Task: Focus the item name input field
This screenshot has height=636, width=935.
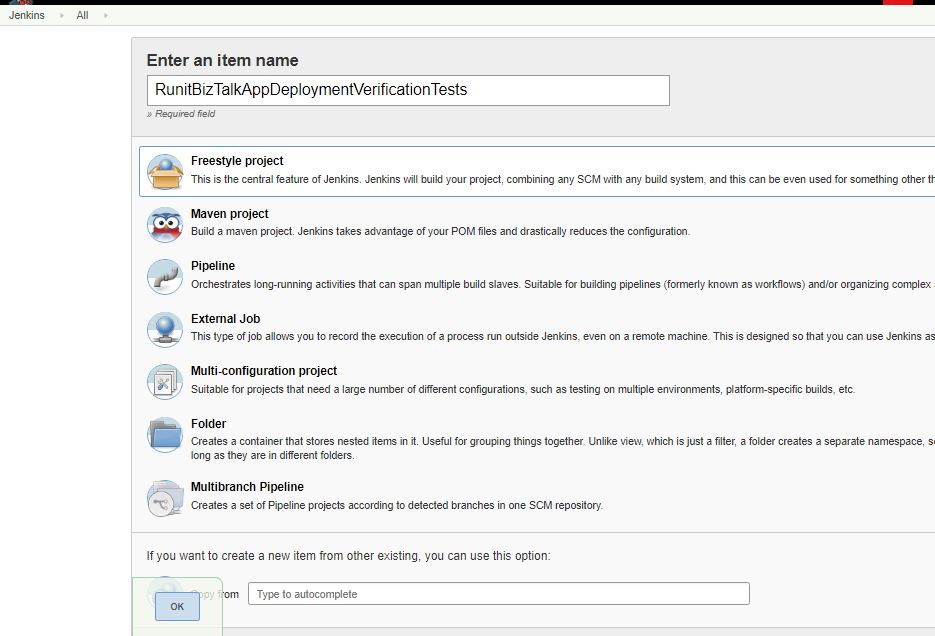Action: click(408, 90)
